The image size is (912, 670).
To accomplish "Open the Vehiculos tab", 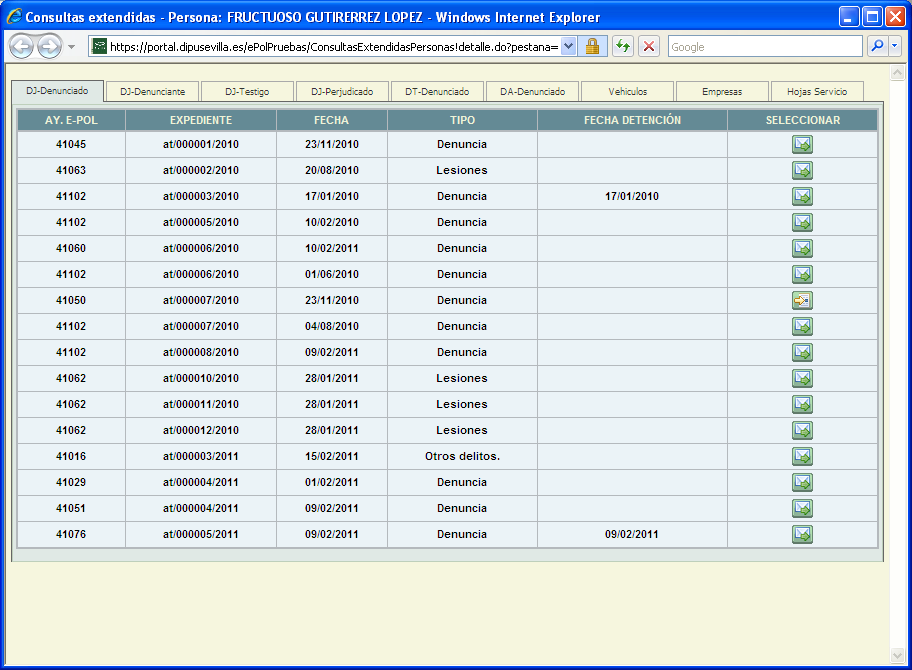I will pos(627,92).
